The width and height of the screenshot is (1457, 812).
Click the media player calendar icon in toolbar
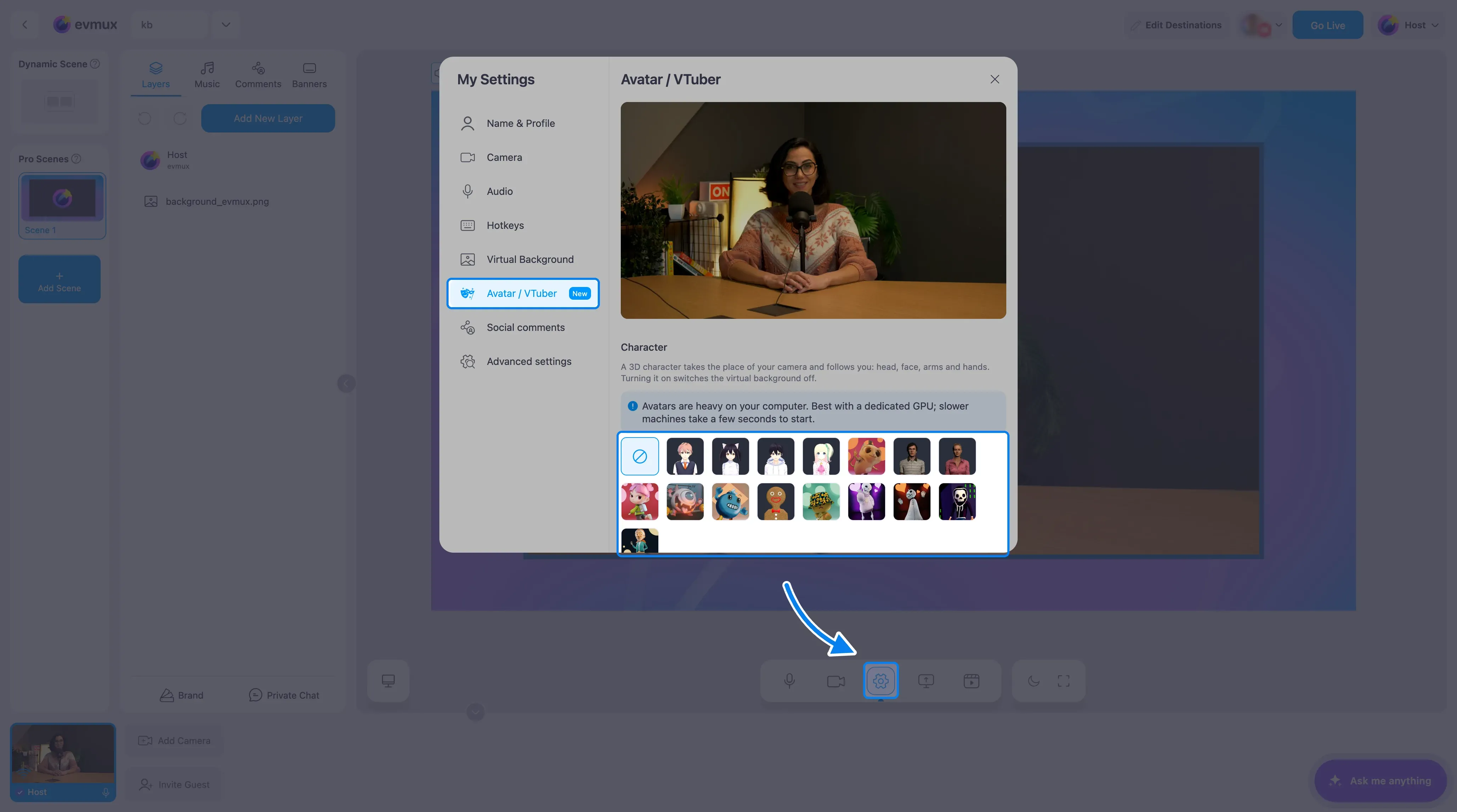971,681
